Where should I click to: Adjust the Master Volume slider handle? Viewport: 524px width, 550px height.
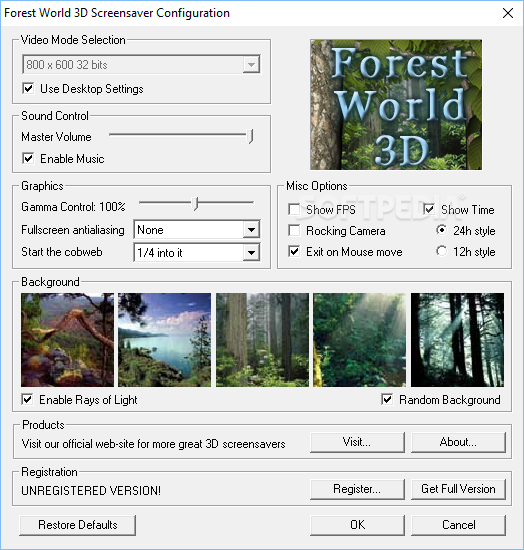coord(250,136)
